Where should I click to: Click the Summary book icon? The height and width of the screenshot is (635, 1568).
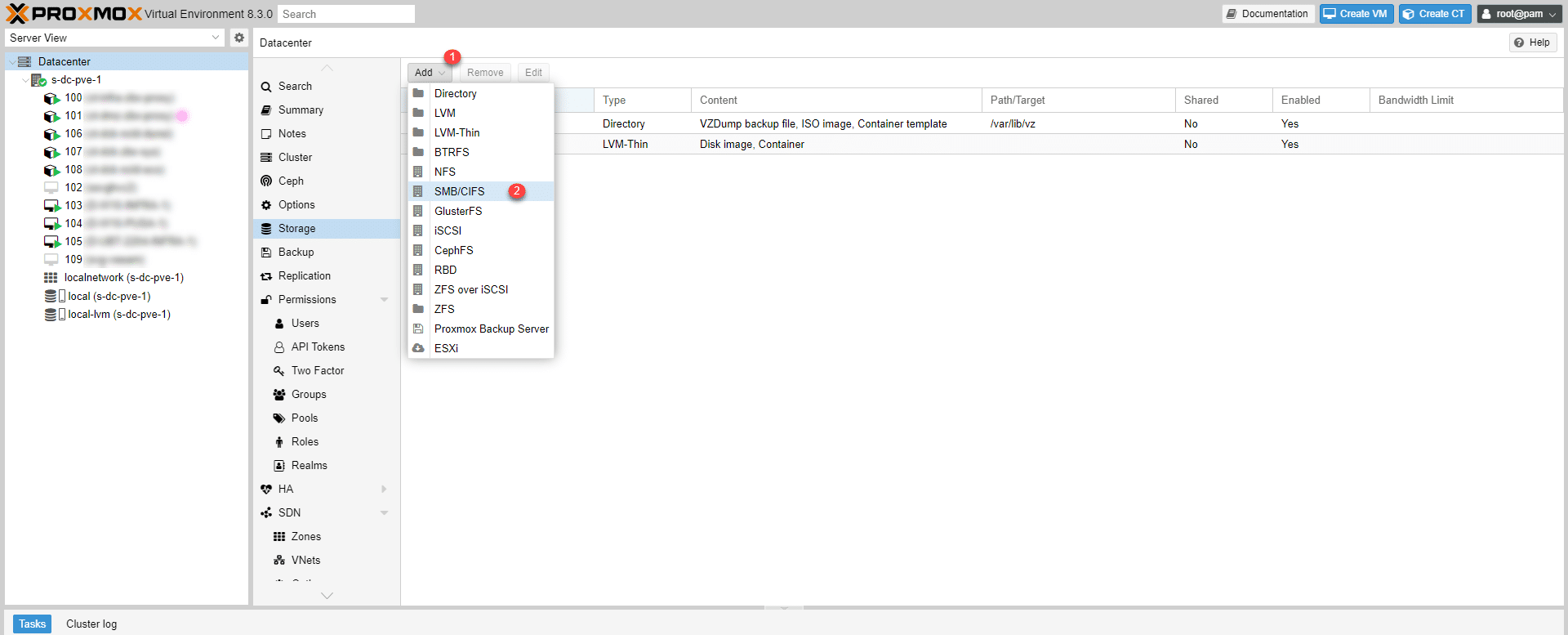click(x=266, y=110)
